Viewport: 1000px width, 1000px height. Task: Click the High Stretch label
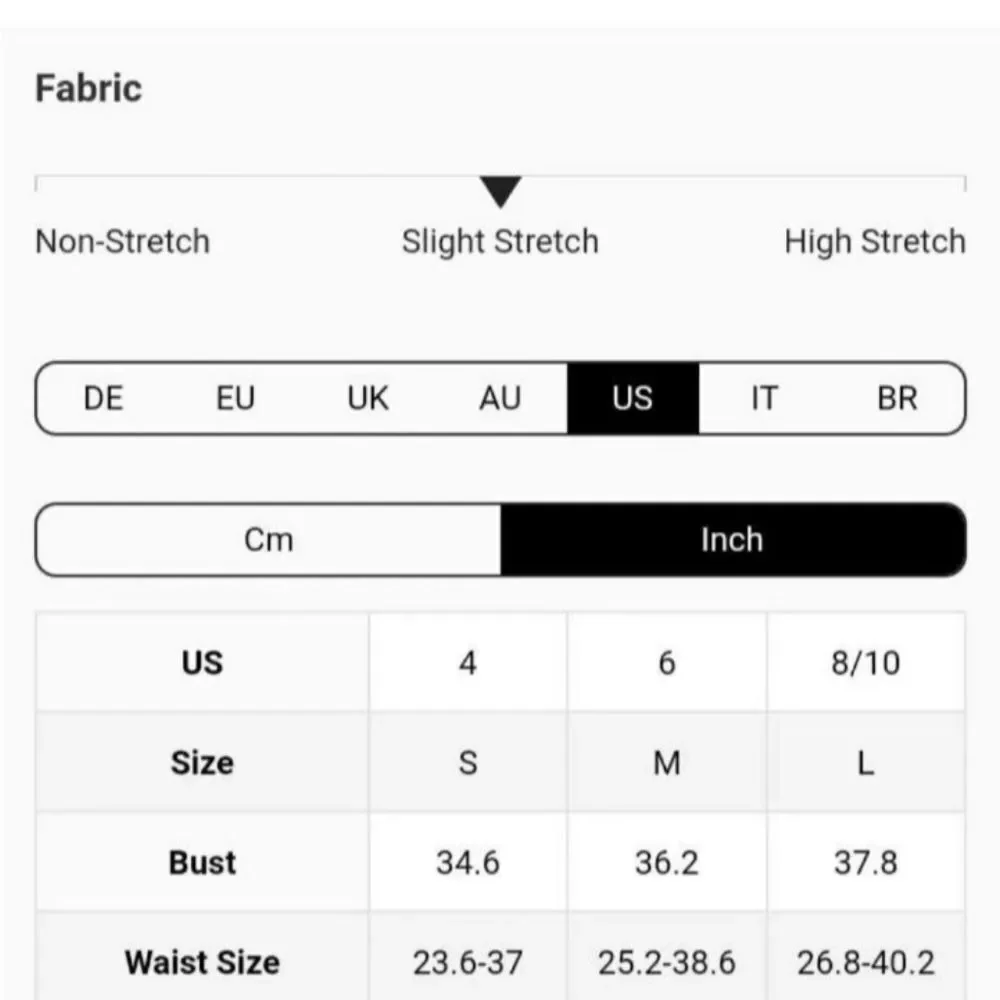tap(875, 242)
